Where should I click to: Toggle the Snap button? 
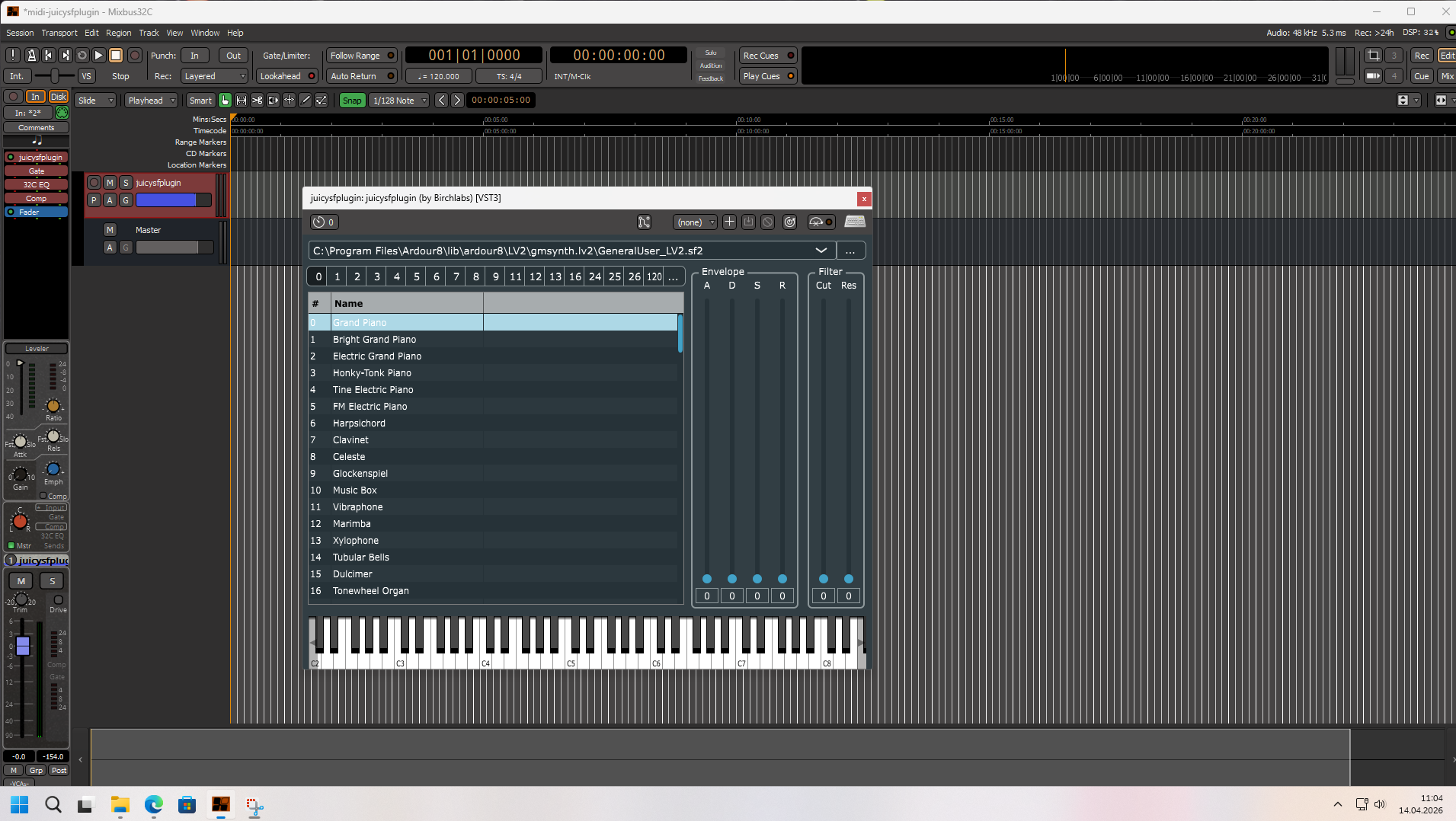(x=351, y=101)
